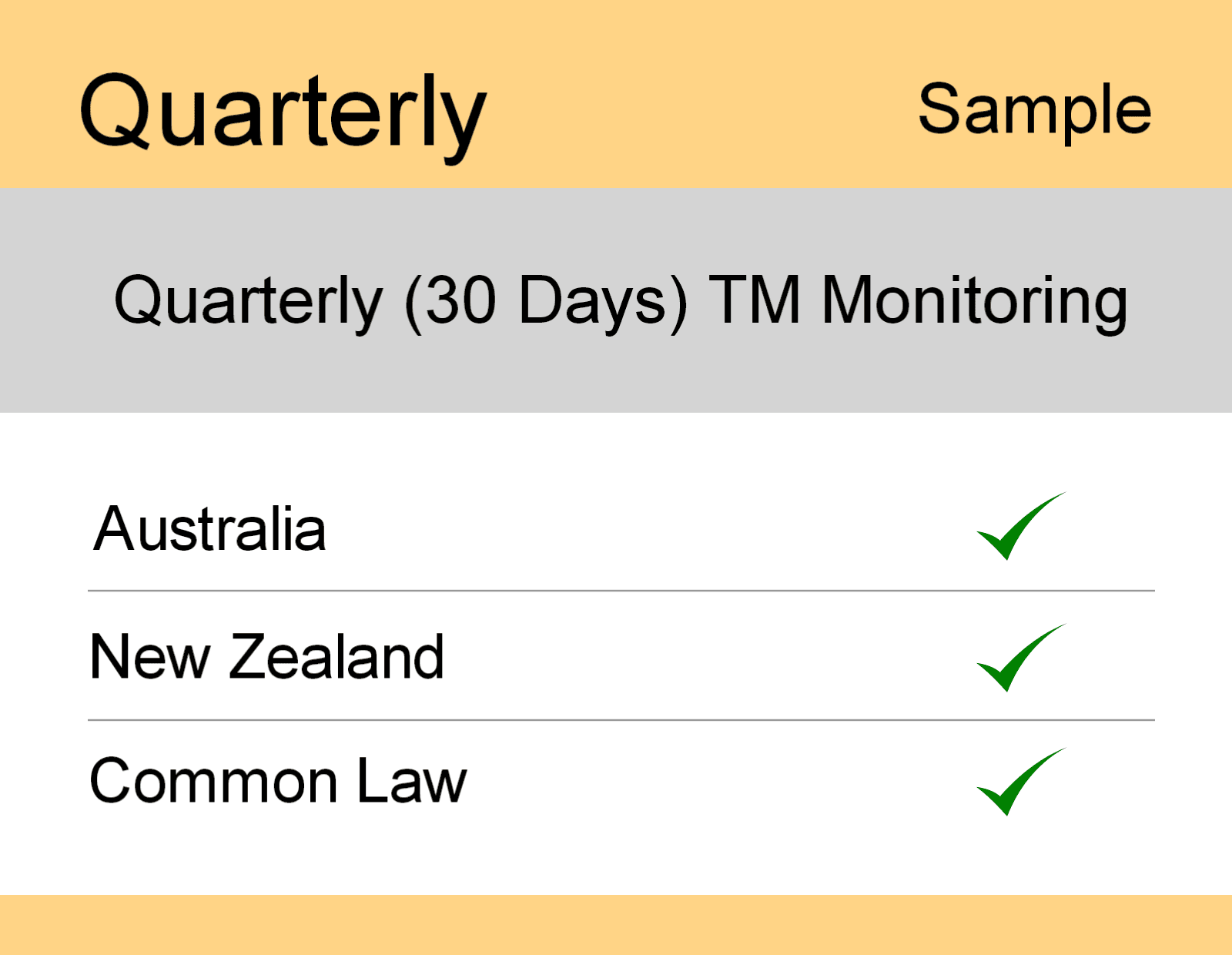1232x955 pixels.
Task: Click the Sample label in header
Action: tap(1034, 110)
